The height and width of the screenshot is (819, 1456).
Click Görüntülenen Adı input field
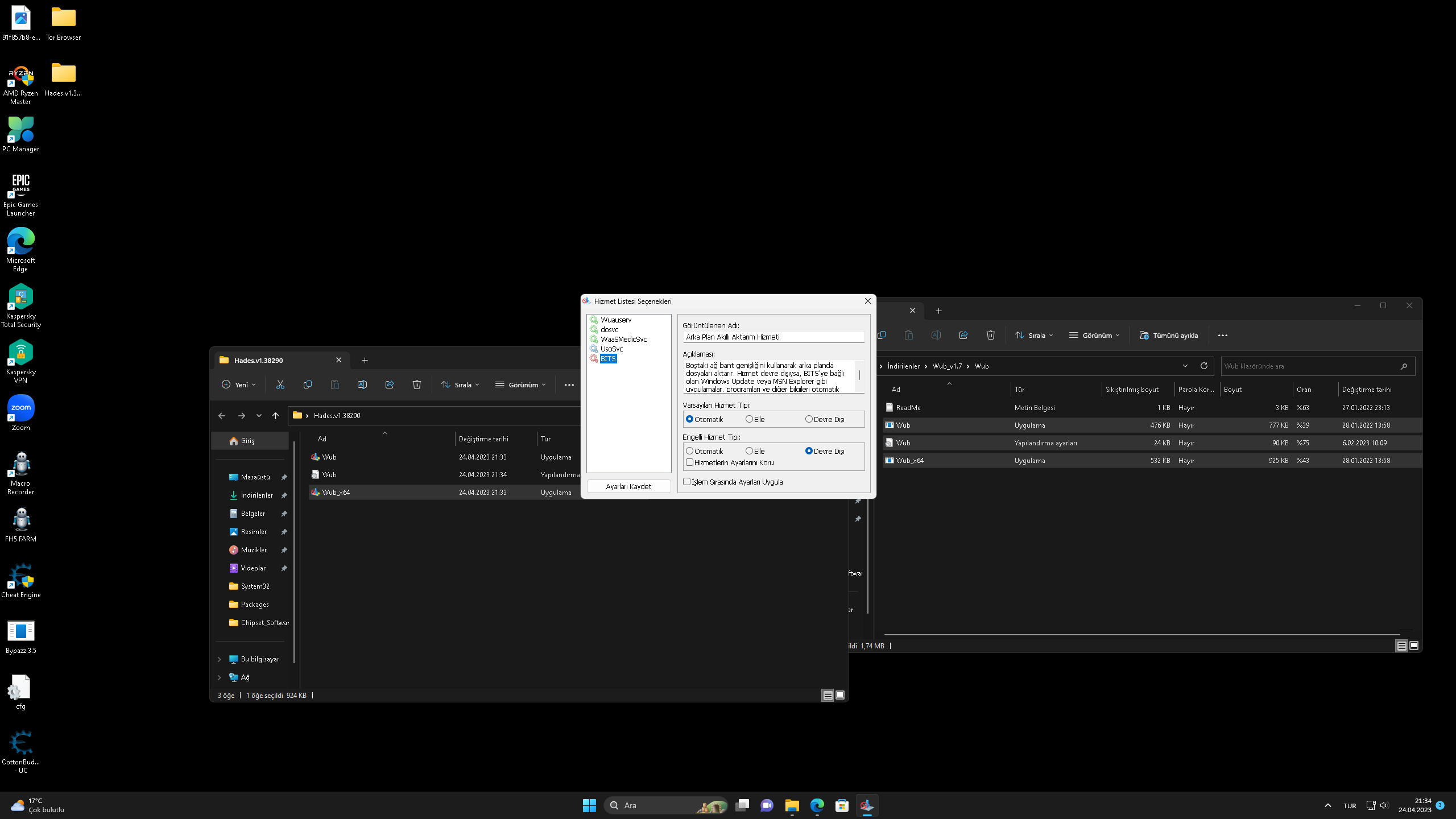click(773, 337)
